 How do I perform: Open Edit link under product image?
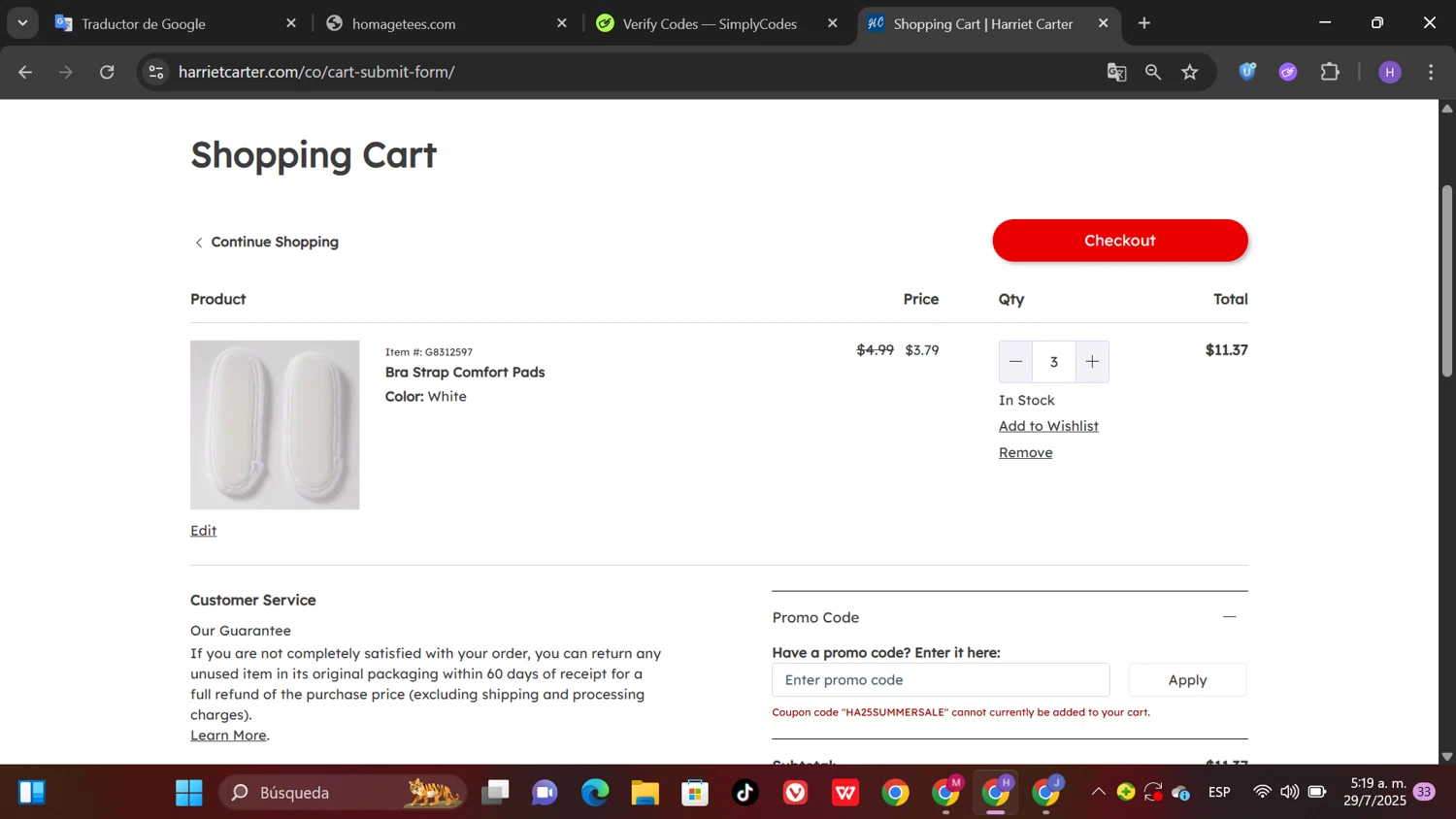click(203, 530)
